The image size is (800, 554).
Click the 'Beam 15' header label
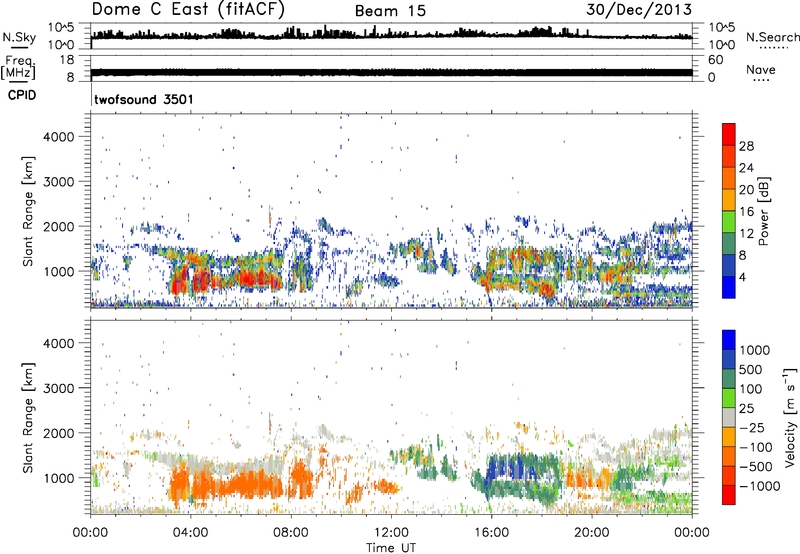click(390, 11)
